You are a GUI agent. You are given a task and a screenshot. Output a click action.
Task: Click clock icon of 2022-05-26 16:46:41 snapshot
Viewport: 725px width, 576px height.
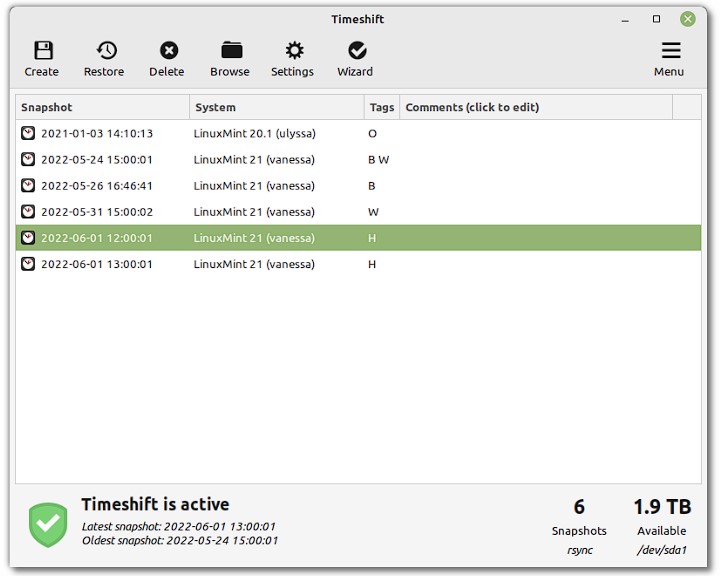click(x=28, y=185)
